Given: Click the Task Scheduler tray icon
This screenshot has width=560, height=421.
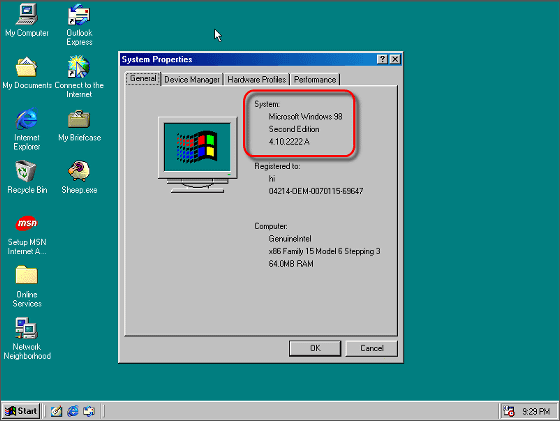Looking at the screenshot, I should click(x=509, y=411).
